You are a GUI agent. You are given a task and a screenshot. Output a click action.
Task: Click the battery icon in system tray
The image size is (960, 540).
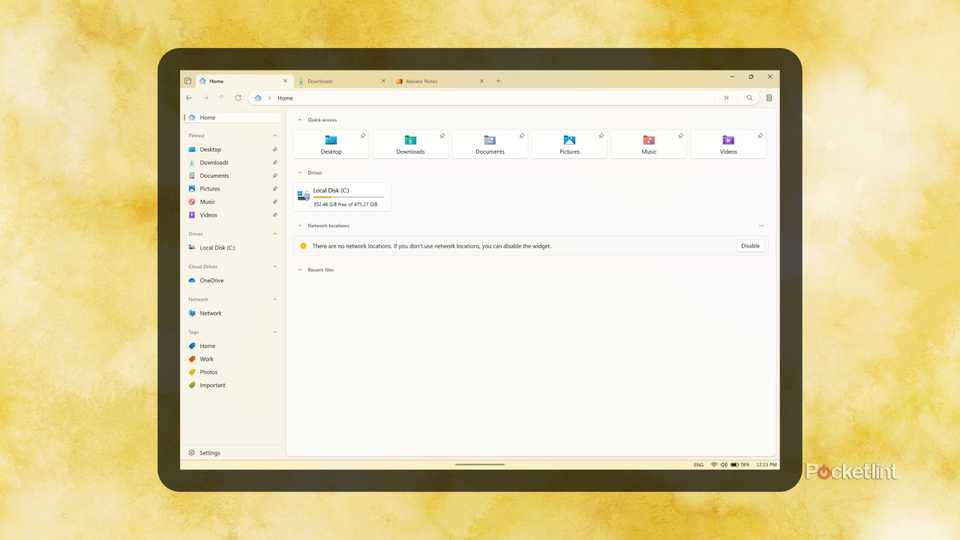734,465
